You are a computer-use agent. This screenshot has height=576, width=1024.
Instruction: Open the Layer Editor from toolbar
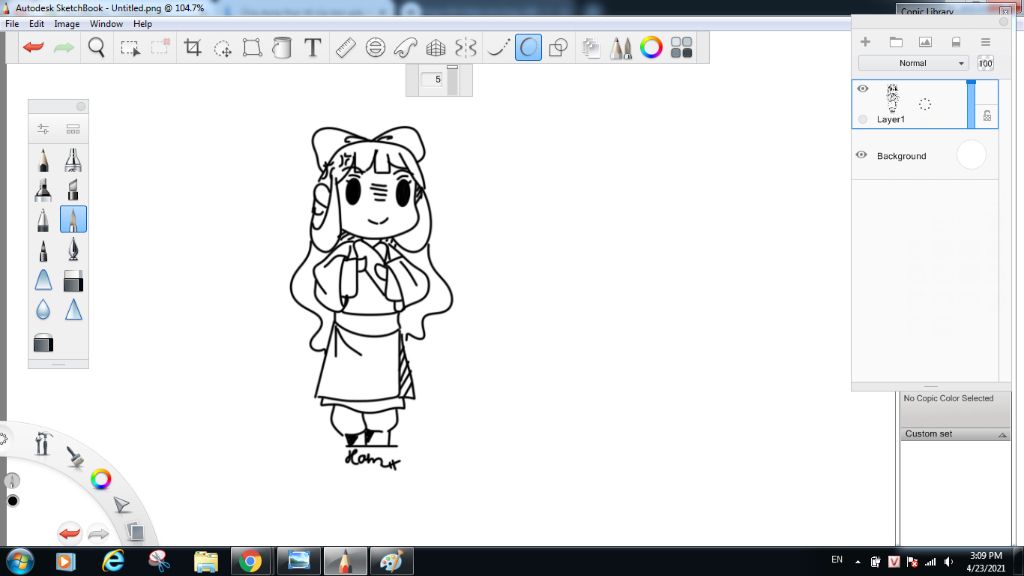[x=591, y=48]
